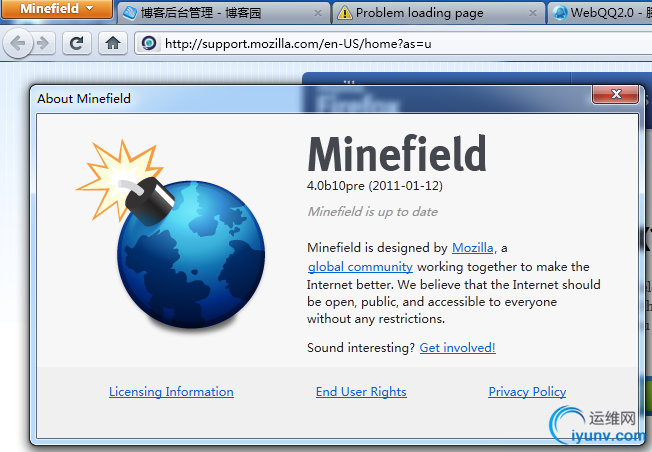Reload the page with the refresh icon

77,43
